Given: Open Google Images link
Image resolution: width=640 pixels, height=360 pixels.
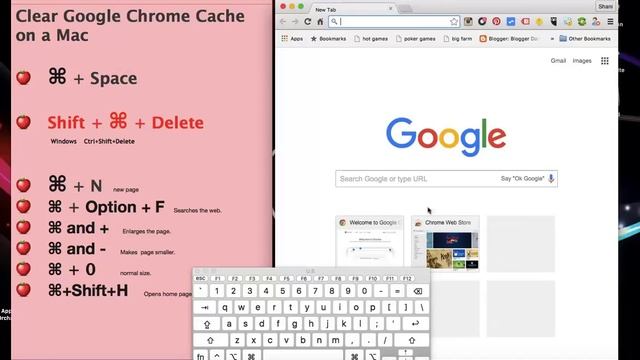Looking at the screenshot, I should click(x=582, y=61).
